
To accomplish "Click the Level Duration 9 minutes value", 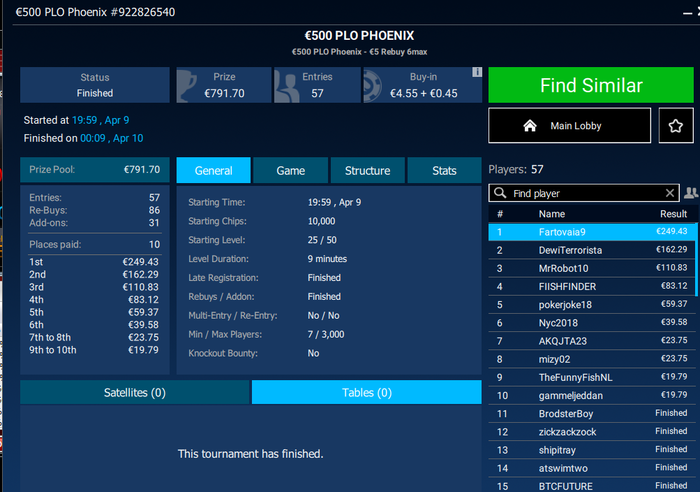I will pos(327,259).
